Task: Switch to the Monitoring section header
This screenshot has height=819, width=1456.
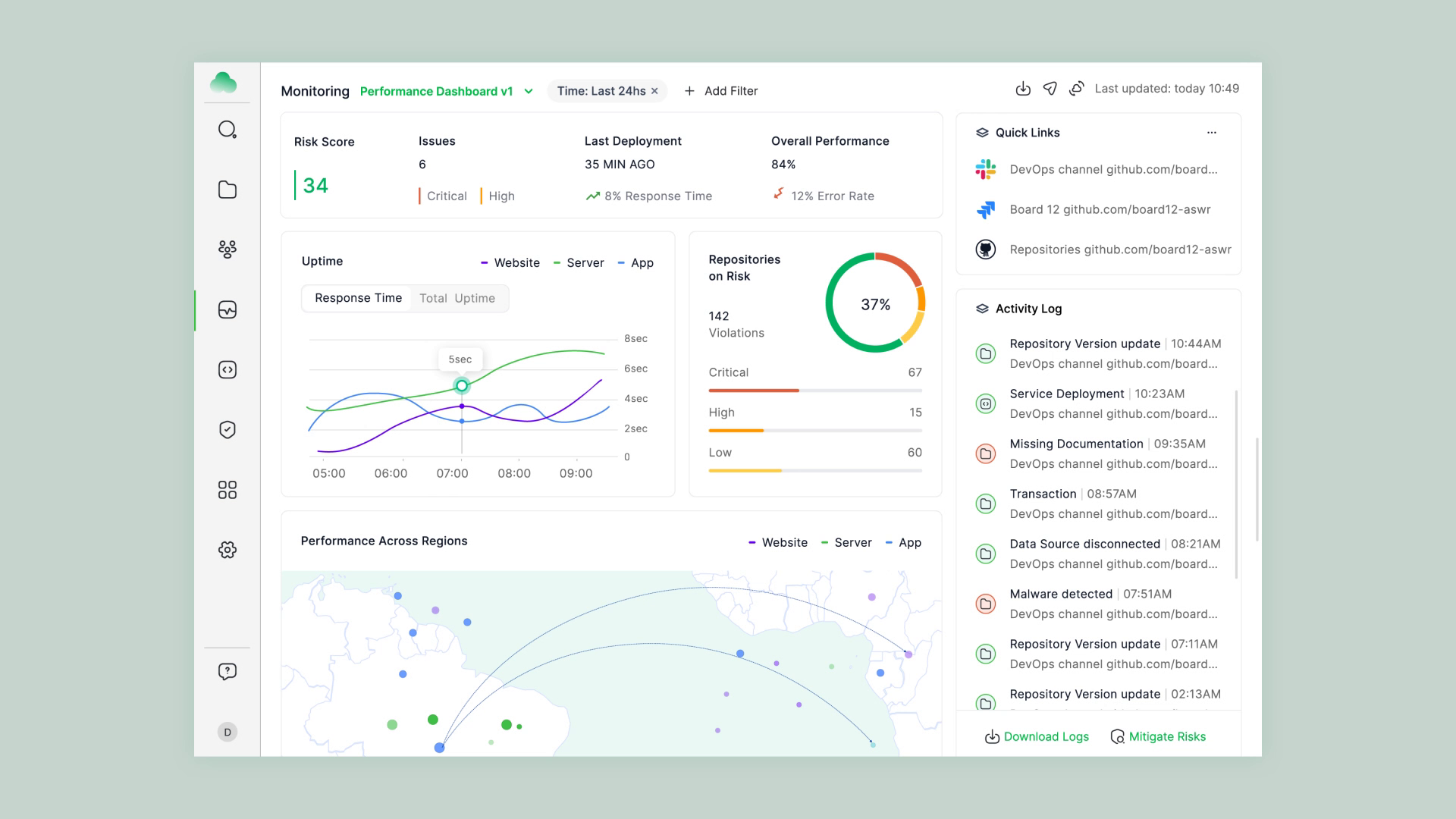Action: point(315,91)
